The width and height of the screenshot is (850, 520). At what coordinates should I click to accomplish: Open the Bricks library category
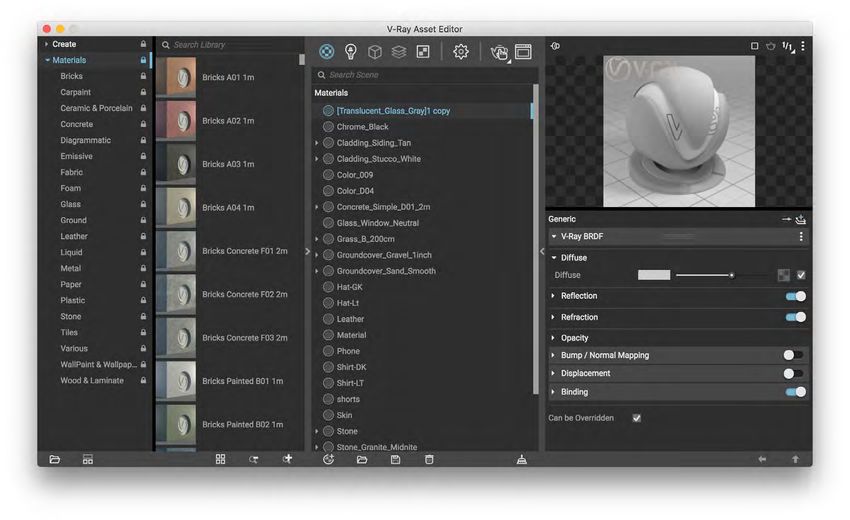tap(72, 76)
